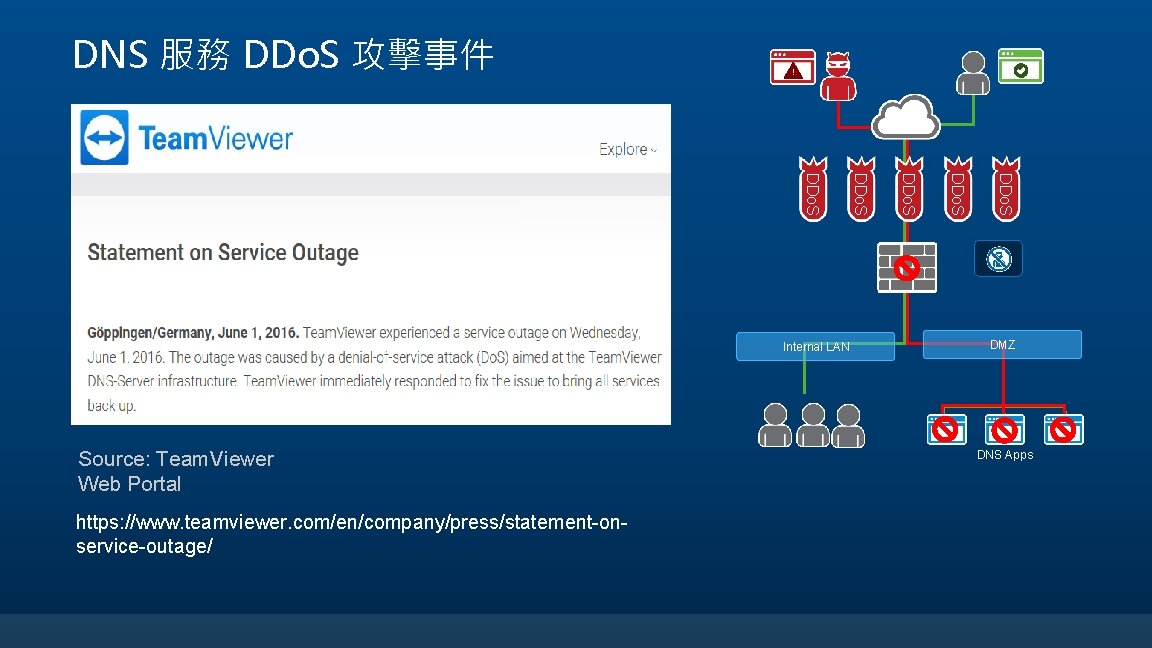Screen dimensions: 1152x648
Task: Click the center DDoS bomb on the green line
Action: (x=909, y=189)
